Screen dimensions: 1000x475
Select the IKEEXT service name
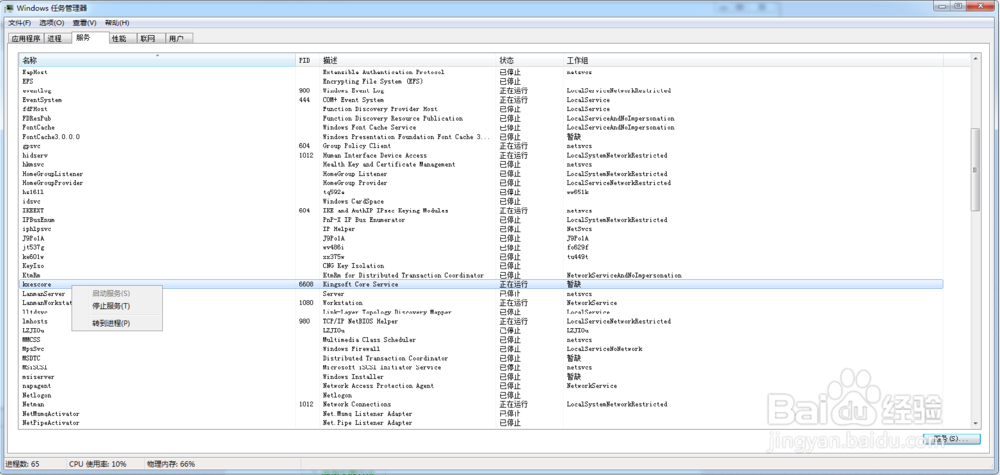coord(33,210)
